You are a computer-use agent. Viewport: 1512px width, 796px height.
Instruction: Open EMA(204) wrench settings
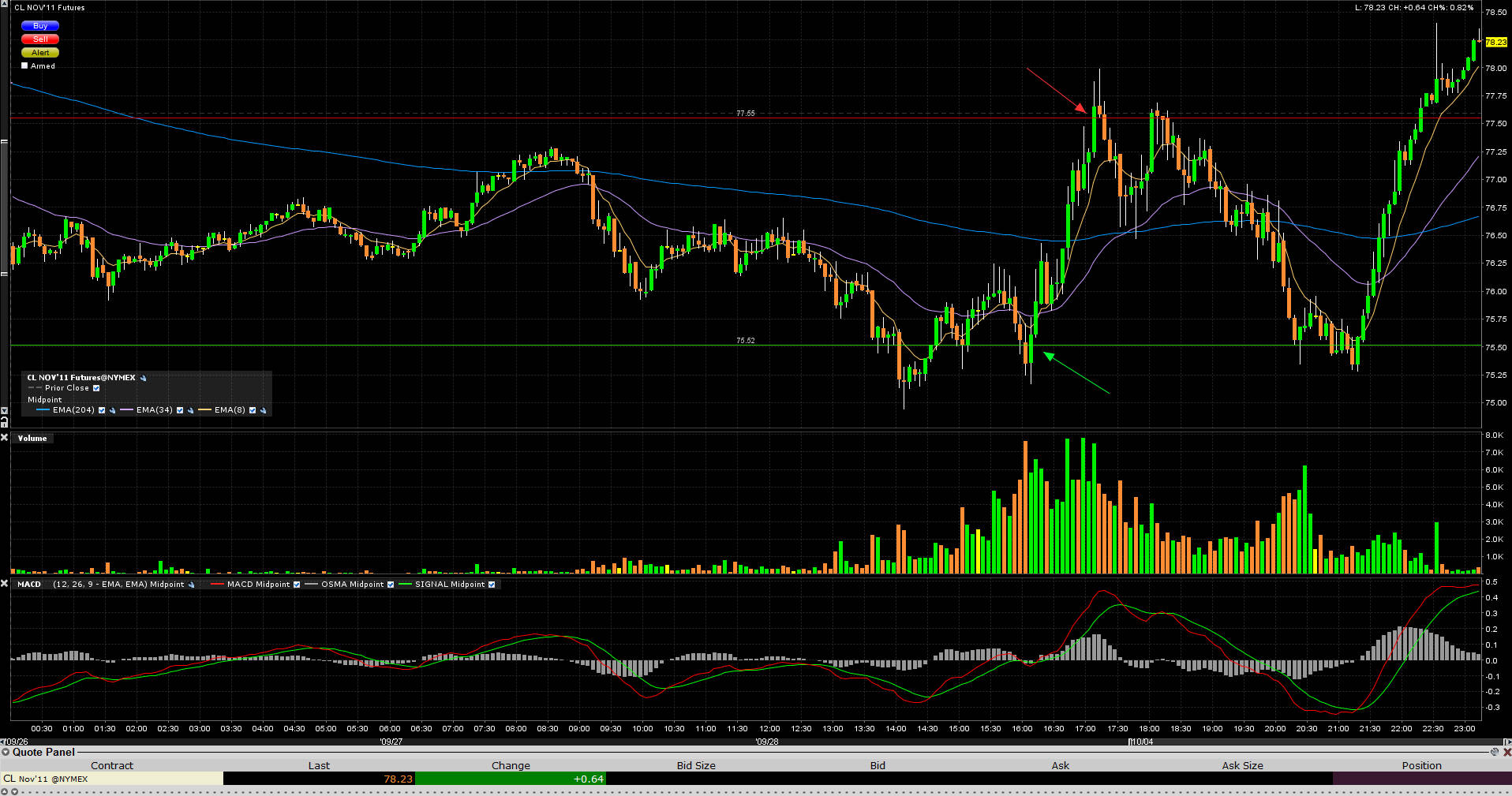[x=112, y=410]
